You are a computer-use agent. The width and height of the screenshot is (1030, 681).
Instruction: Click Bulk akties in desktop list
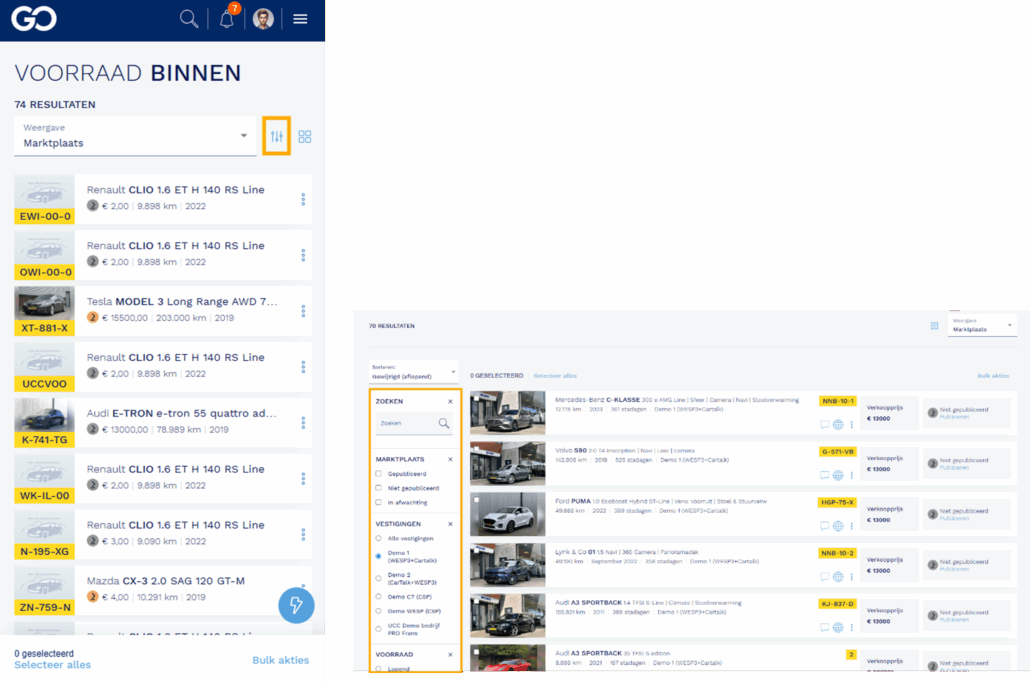coord(993,376)
